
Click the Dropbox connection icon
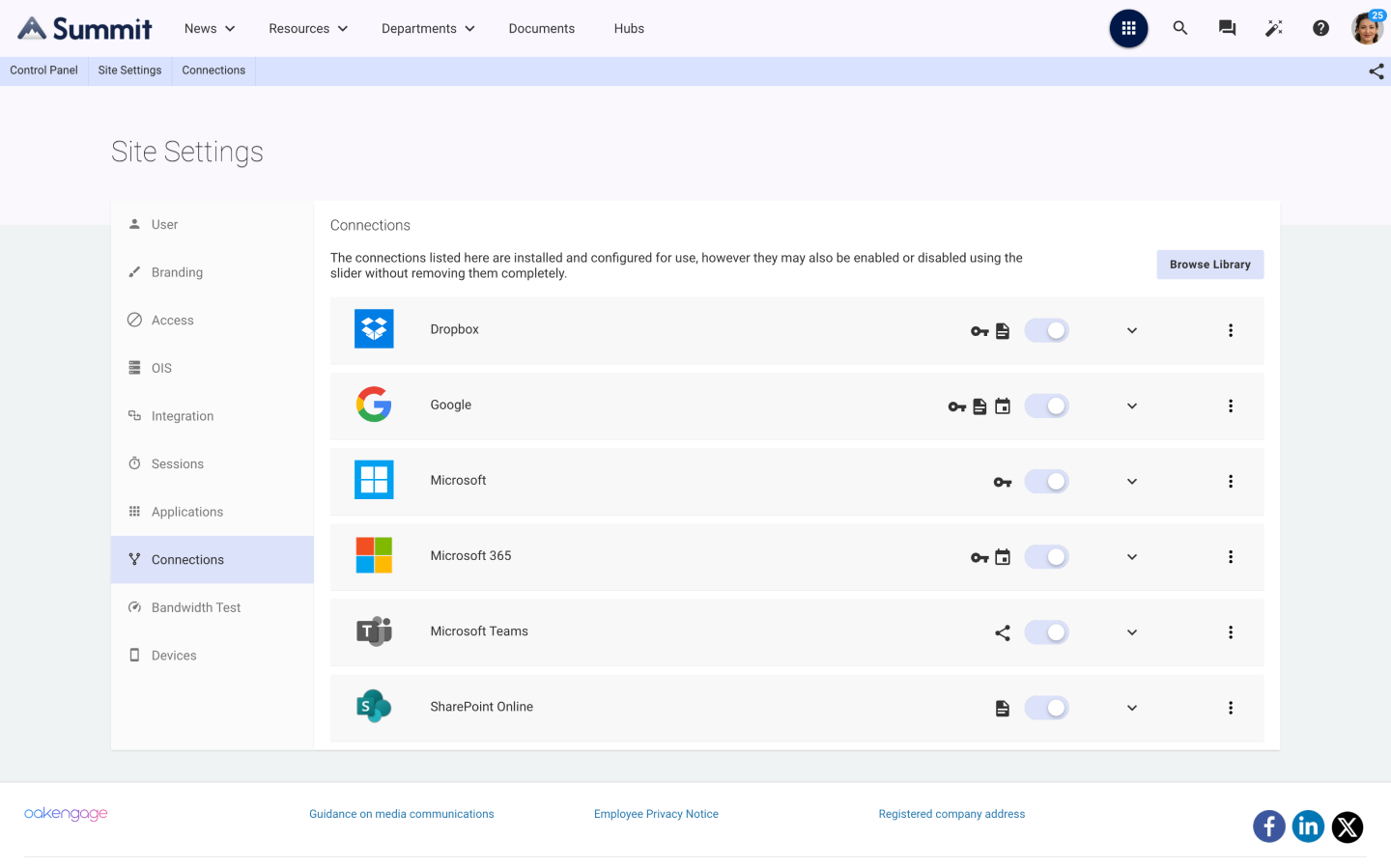[374, 328]
